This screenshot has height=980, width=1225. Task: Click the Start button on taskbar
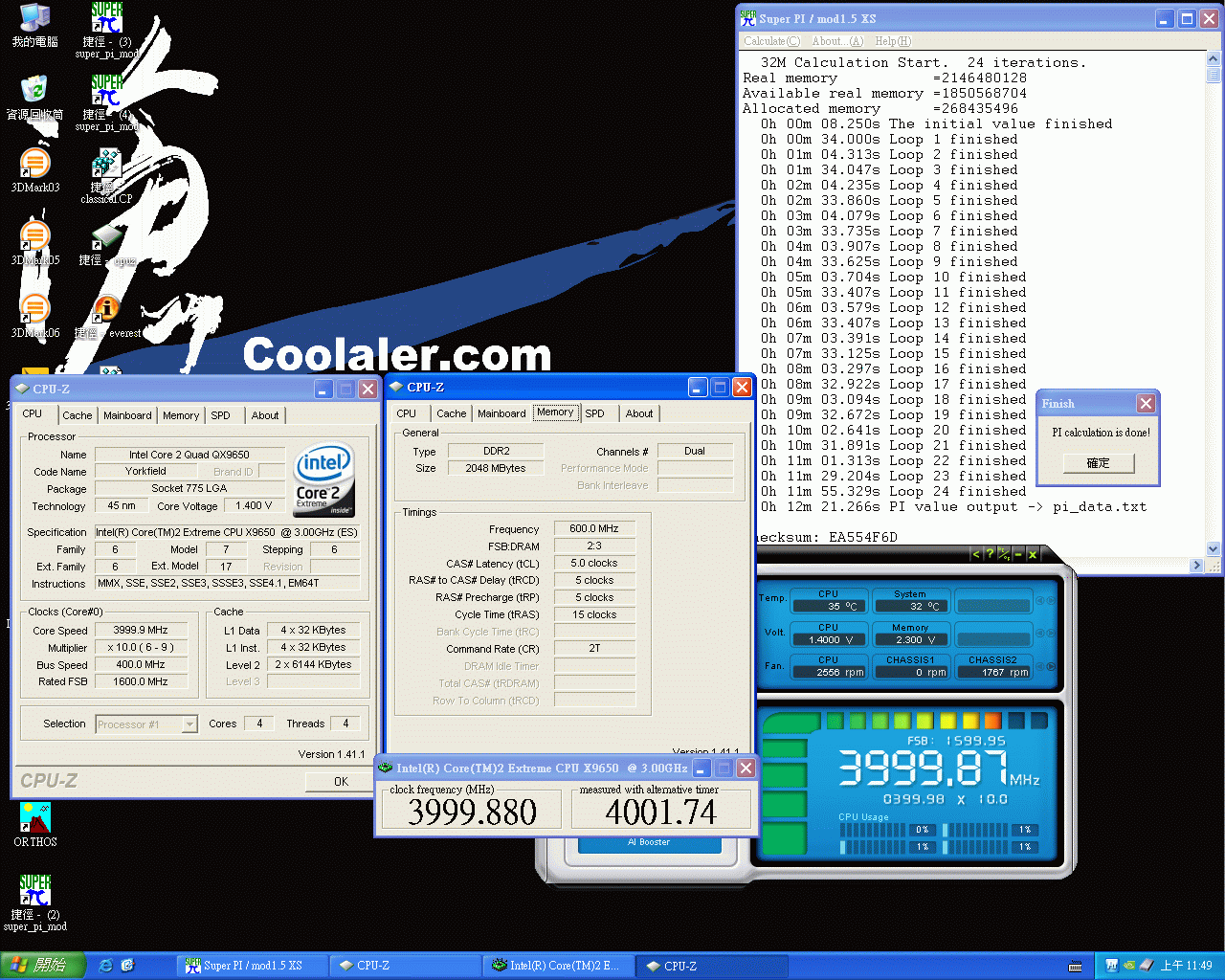tap(42, 966)
